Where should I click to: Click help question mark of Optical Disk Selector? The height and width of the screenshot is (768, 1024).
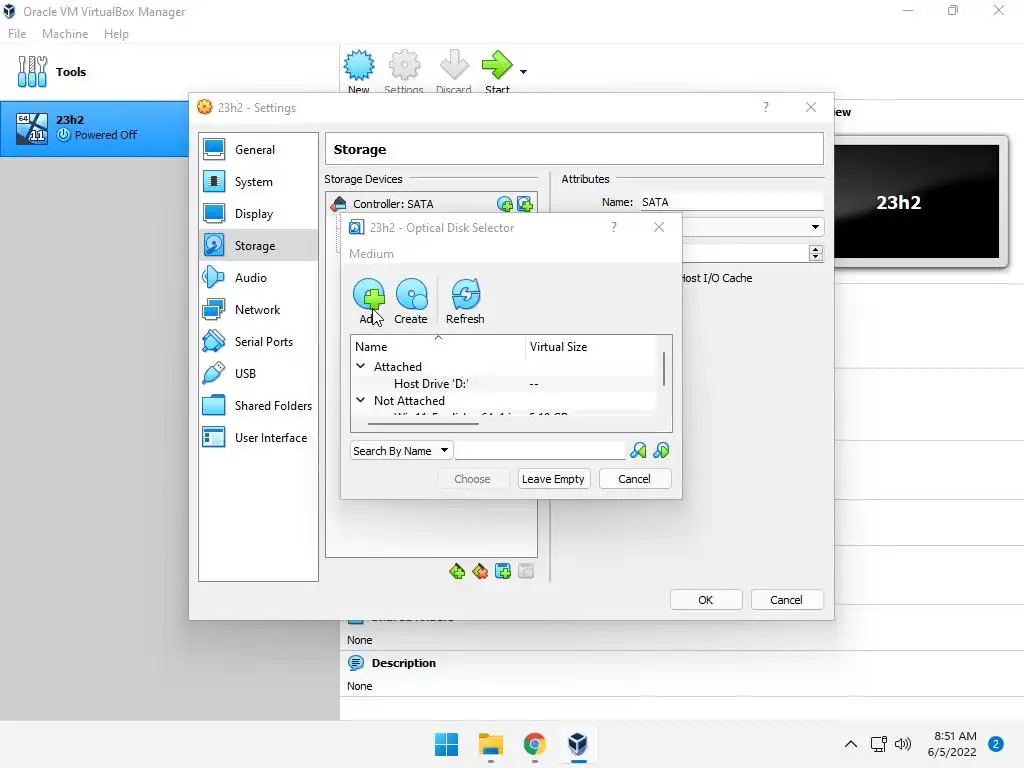(614, 227)
